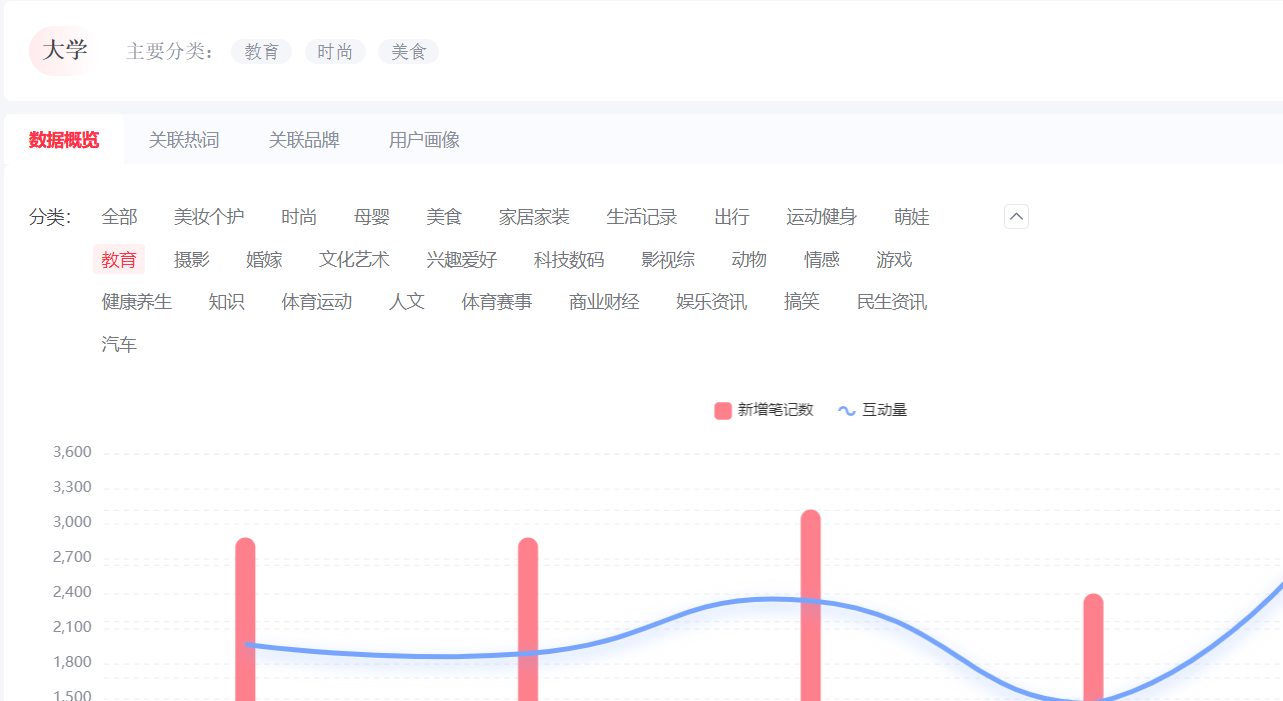
Task: Pick the 情感 category filter
Action: [x=822, y=260]
